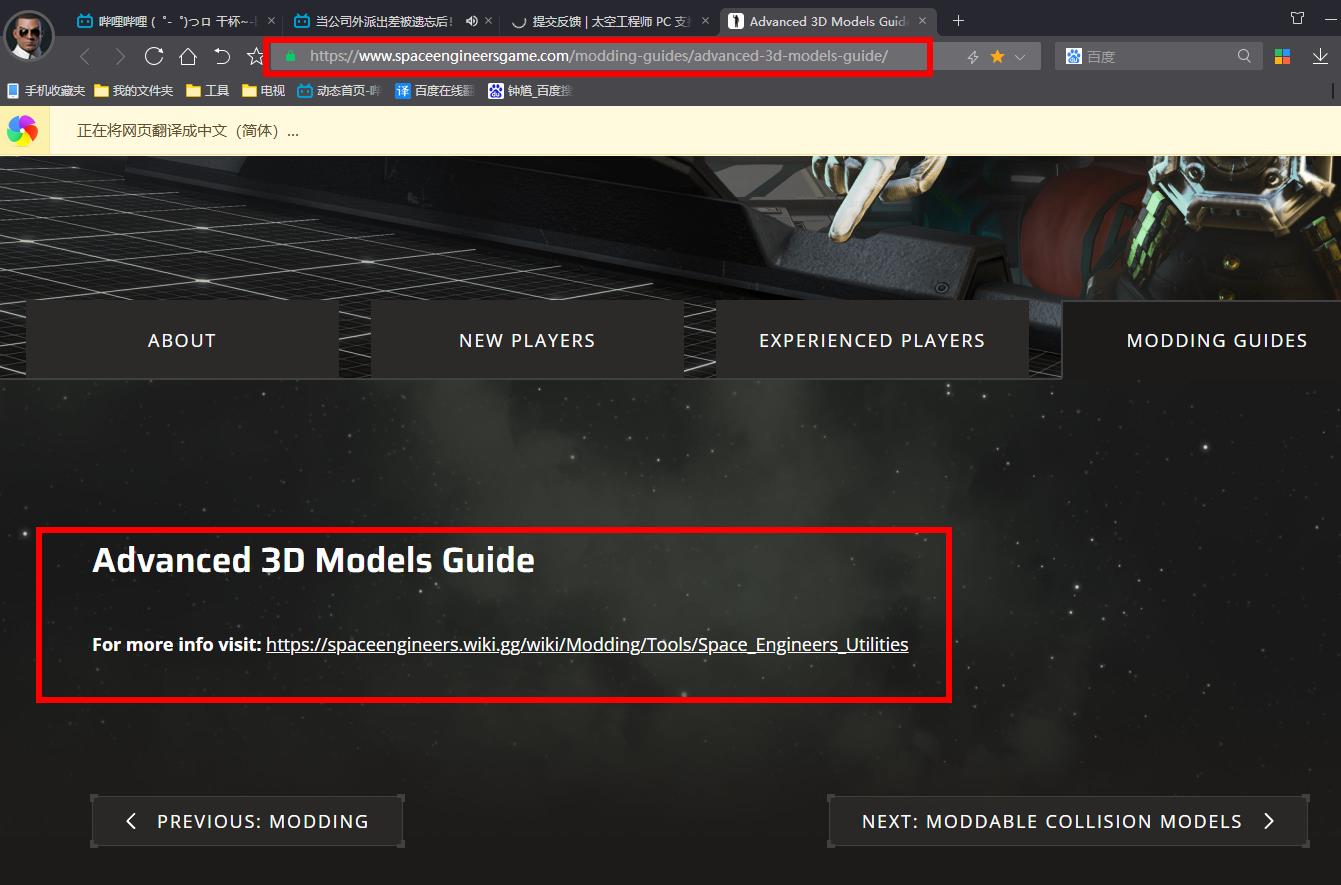Click the empty star bookmark icon
1341x885 pixels.
pyautogui.click(x=256, y=56)
